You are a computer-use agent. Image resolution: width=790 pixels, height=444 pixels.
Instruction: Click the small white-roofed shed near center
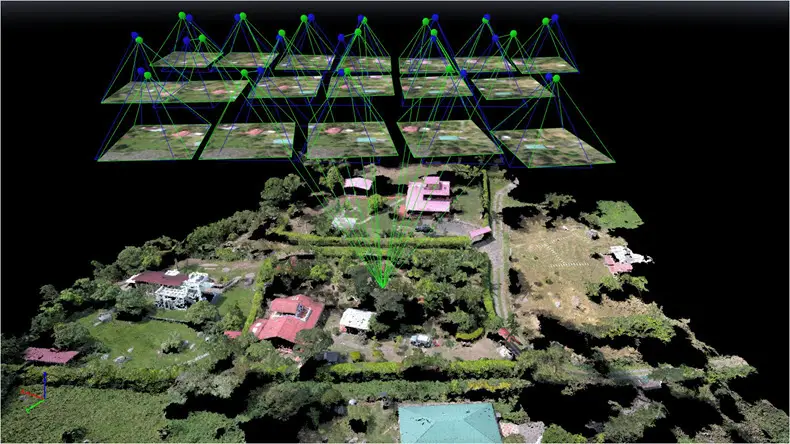pos(357,320)
